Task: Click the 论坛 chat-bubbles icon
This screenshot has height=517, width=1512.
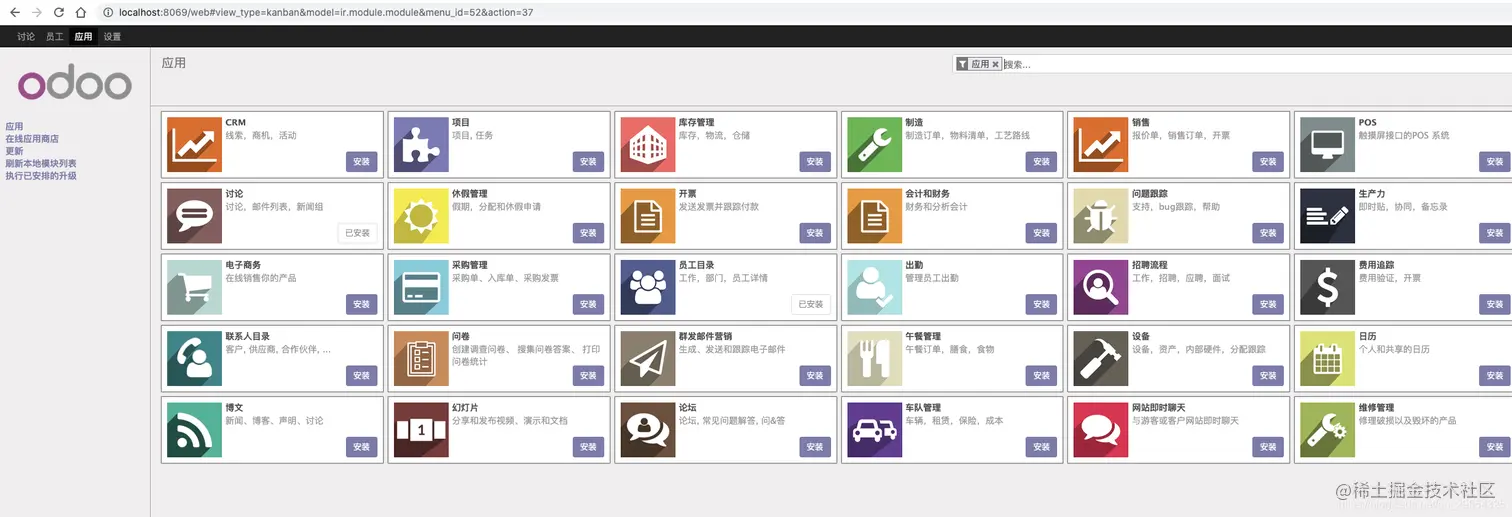Action: click(648, 430)
